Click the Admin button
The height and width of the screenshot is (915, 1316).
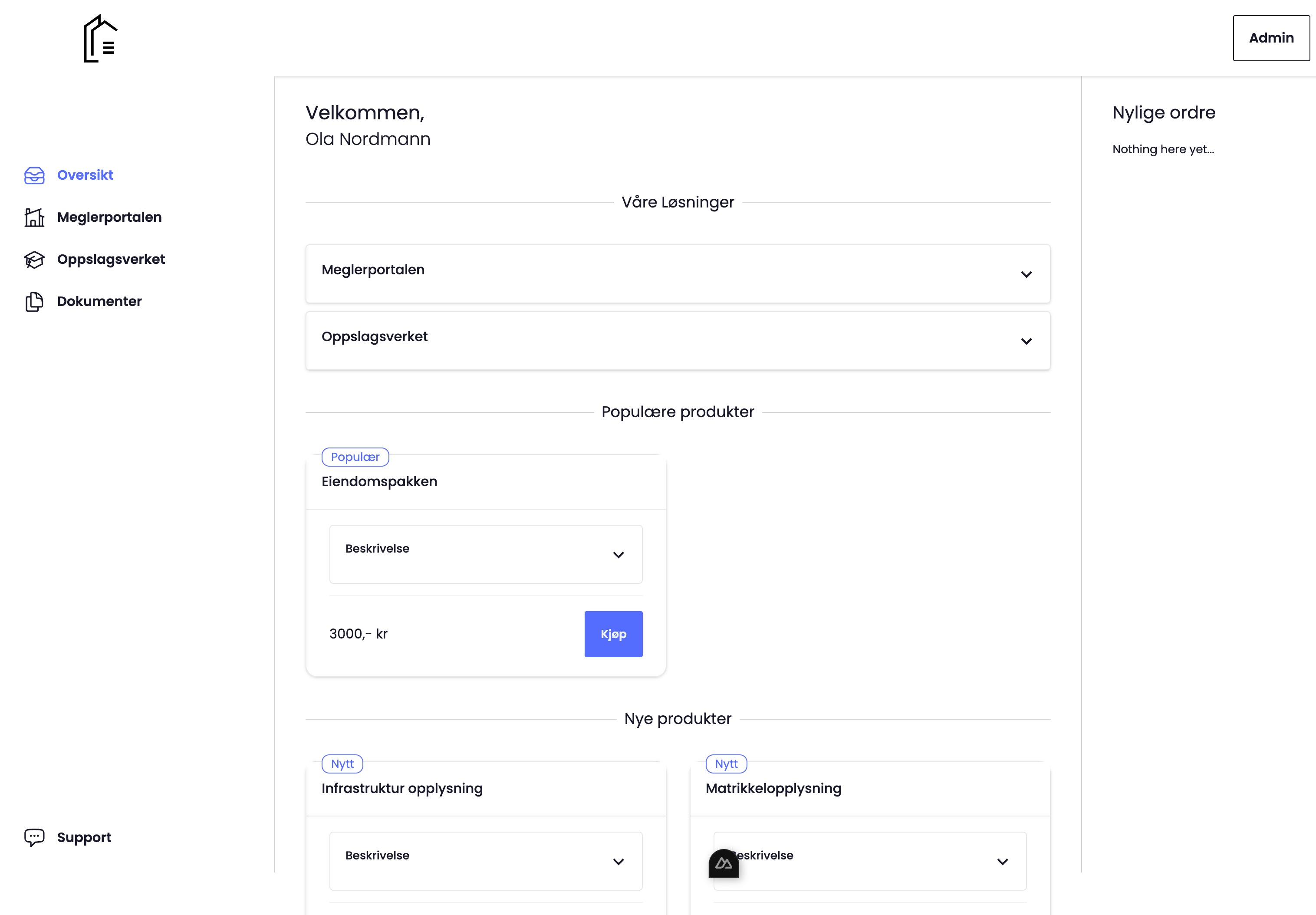pos(1271,38)
